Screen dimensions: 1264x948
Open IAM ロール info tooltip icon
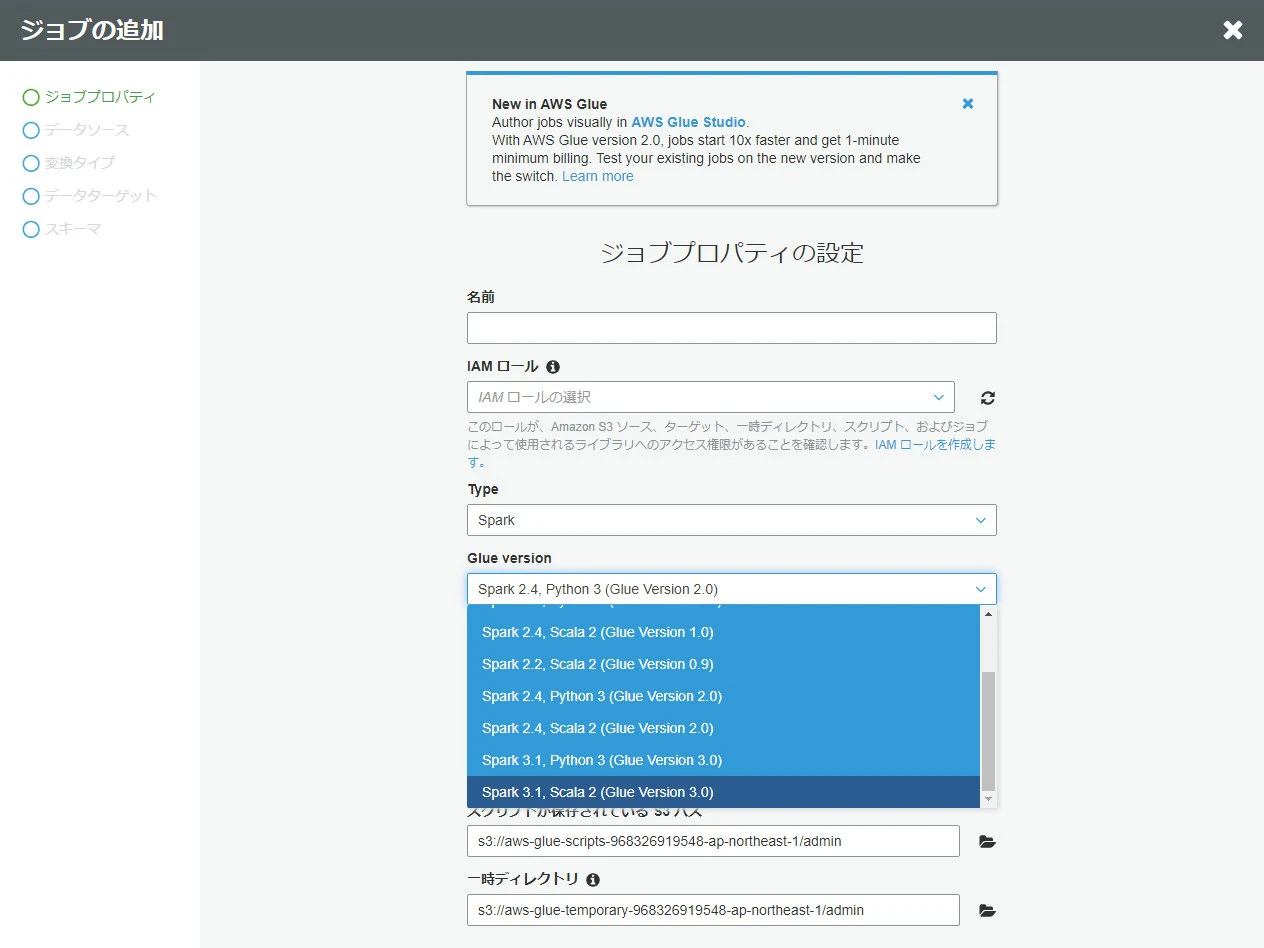(x=553, y=367)
